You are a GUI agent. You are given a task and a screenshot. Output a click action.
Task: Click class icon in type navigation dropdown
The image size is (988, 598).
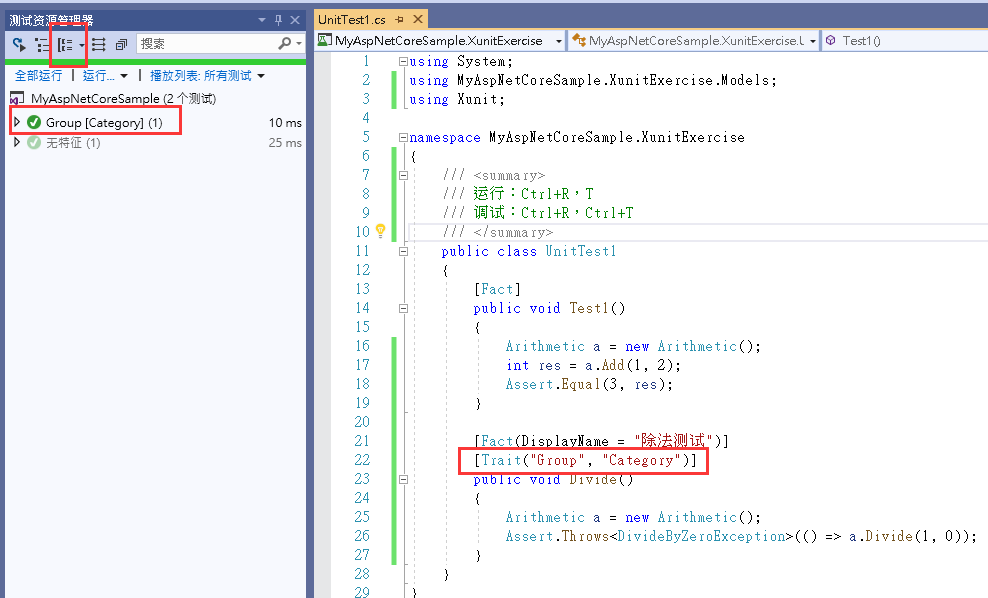click(x=578, y=41)
